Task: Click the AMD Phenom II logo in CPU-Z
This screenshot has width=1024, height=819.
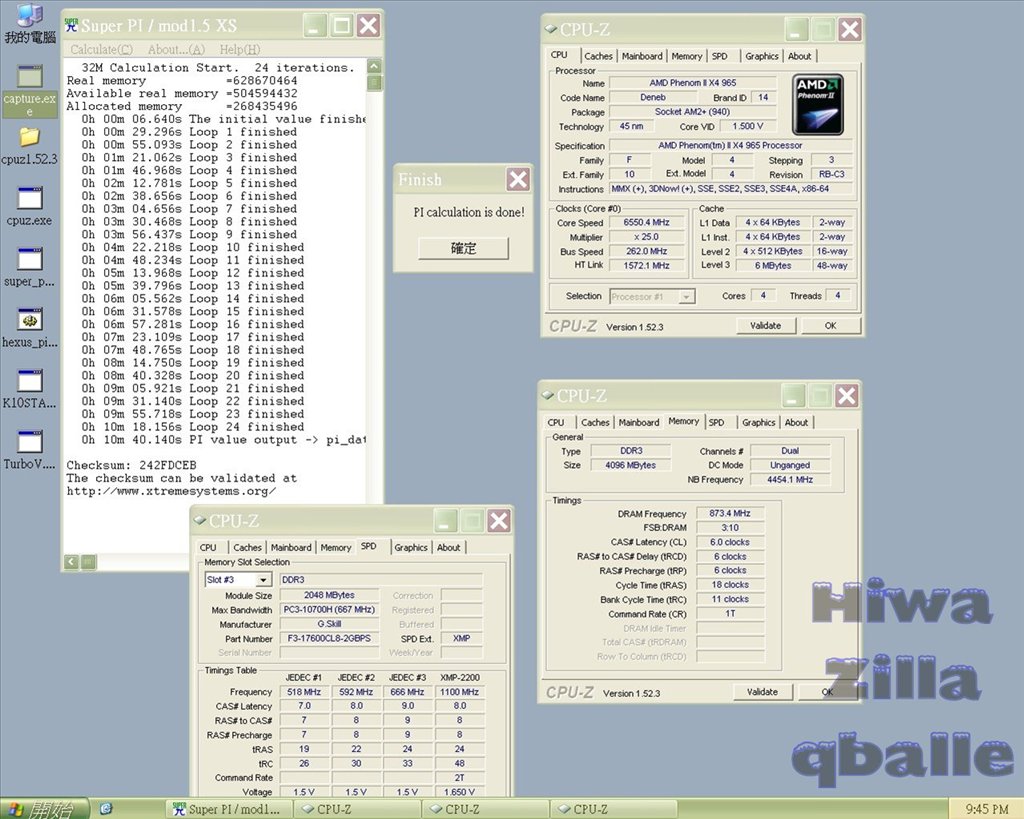Action: pos(817,104)
